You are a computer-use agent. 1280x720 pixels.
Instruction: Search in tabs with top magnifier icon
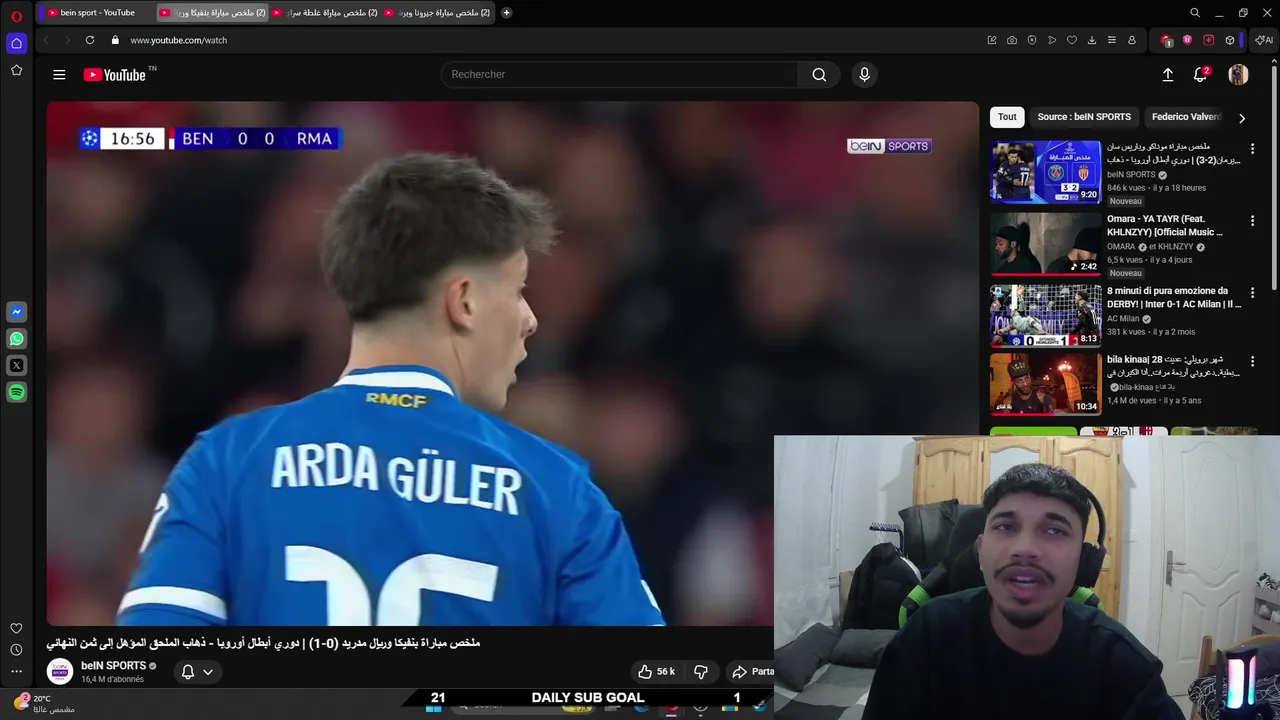coord(1195,13)
